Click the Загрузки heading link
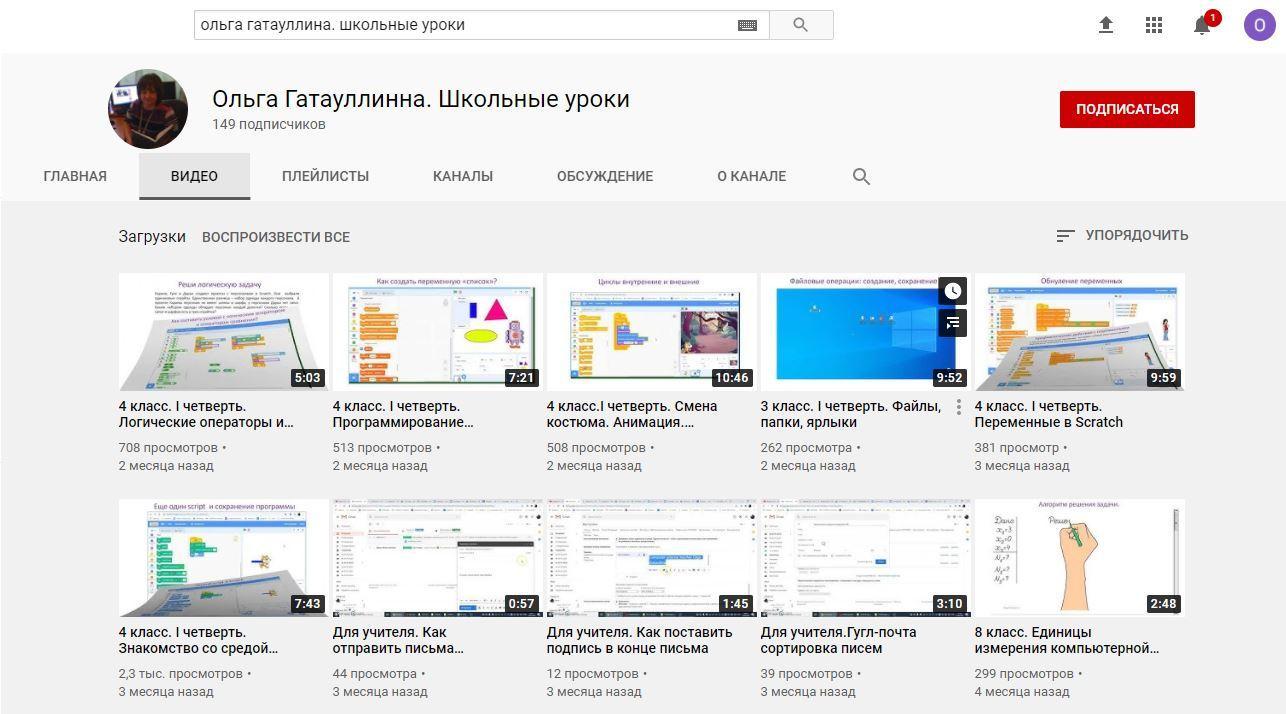Screen dimensions: 1286x714 point(152,237)
